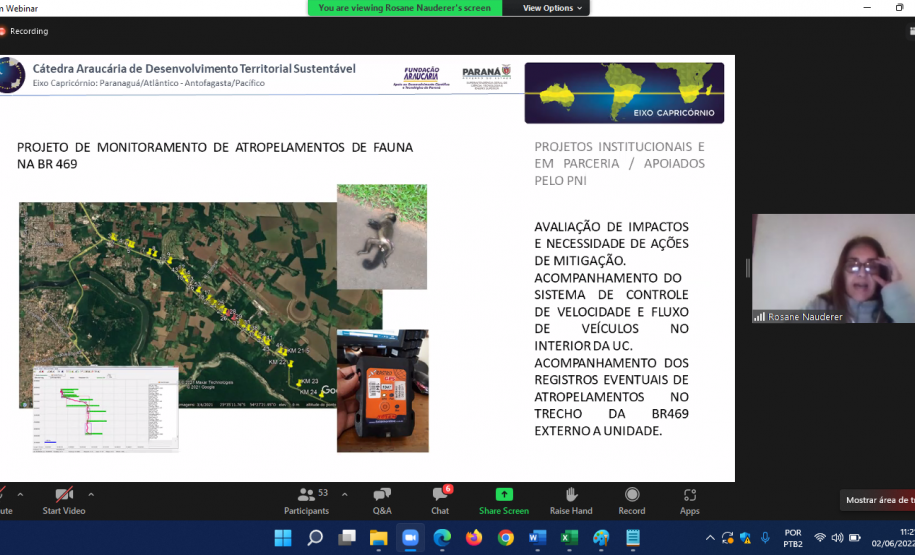Image resolution: width=915 pixels, height=555 pixels.
Task: Click the volume icon in system tray
Action: 837,538
